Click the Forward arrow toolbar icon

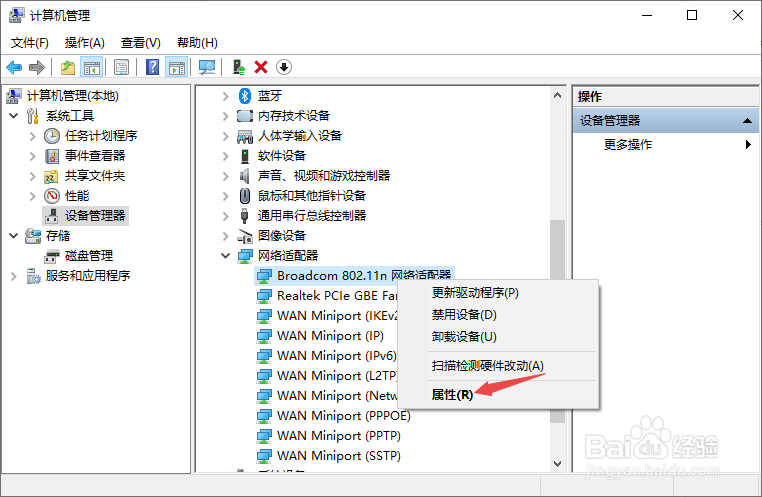pos(36,67)
